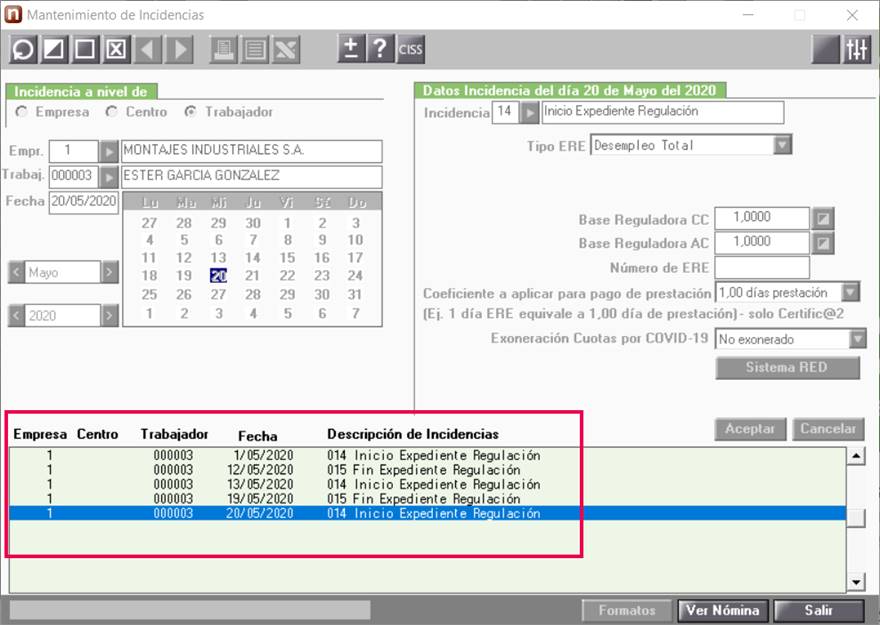The width and height of the screenshot is (880, 625).
Task: Select day 31 in the calendar
Action: (x=355, y=294)
